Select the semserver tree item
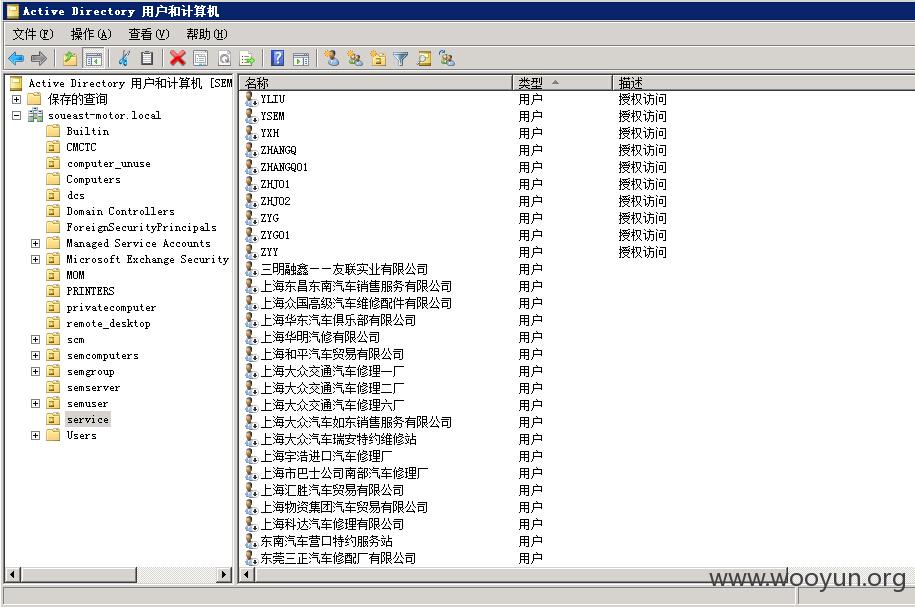This screenshot has height=607, width=915. click(x=93, y=388)
